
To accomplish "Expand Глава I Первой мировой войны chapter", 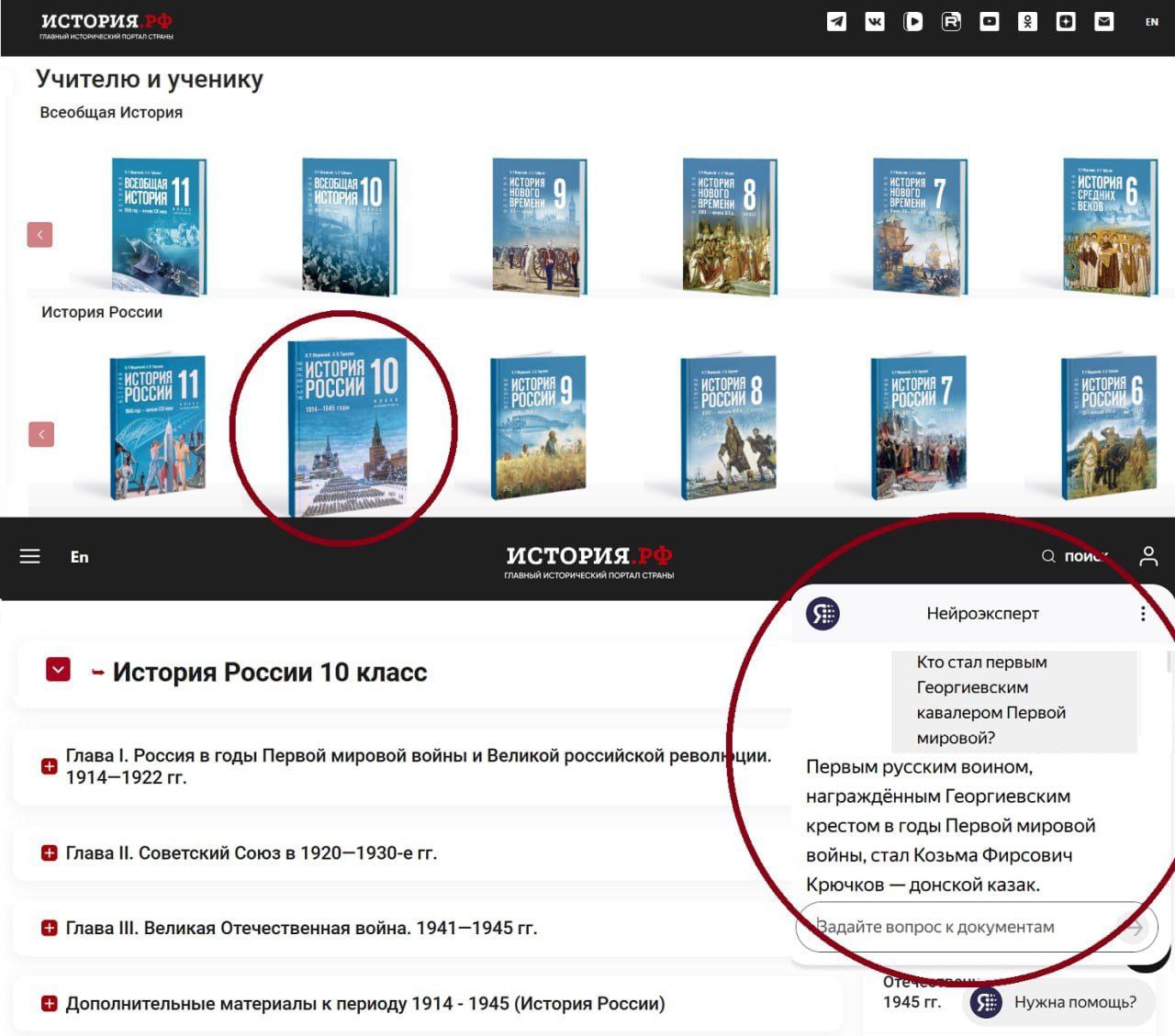I will coord(50,766).
